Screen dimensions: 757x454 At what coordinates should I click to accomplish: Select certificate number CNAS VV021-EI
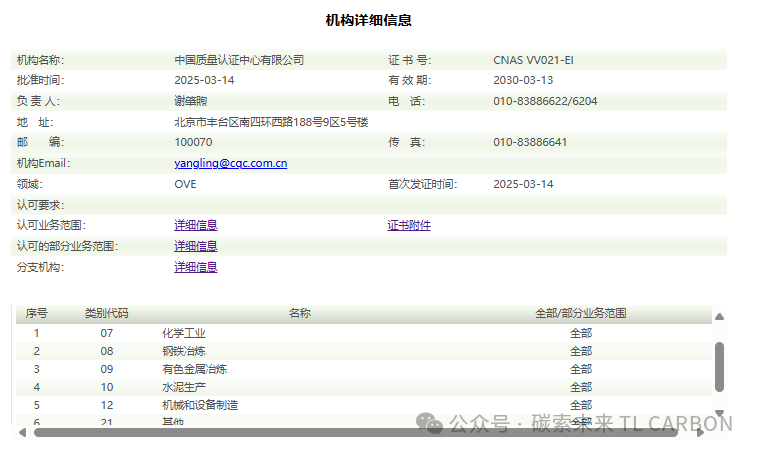[x=533, y=60]
